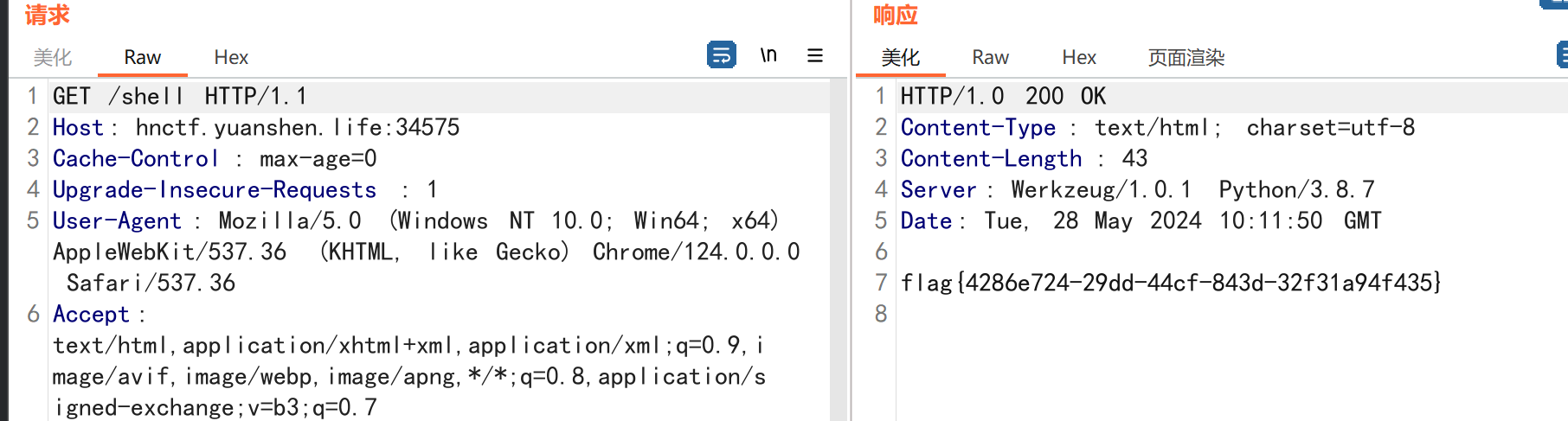Click the User-Agent header name
This screenshot has height=421, width=1568.
coord(117,221)
